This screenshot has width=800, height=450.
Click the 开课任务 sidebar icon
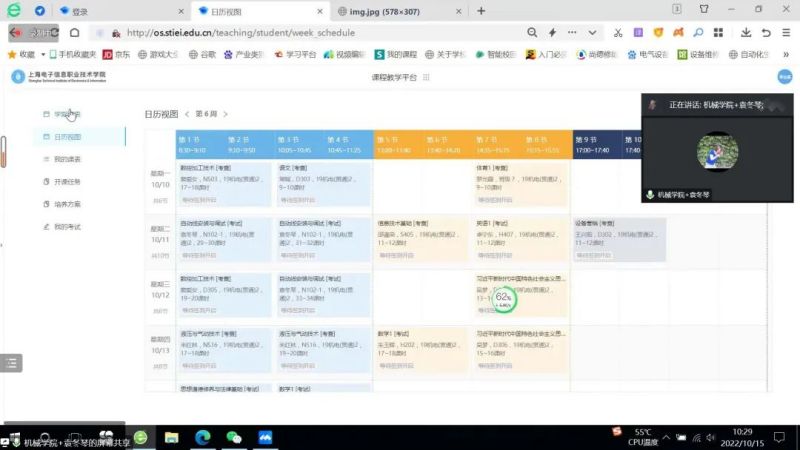pyautogui.click(x=45, y=182)
